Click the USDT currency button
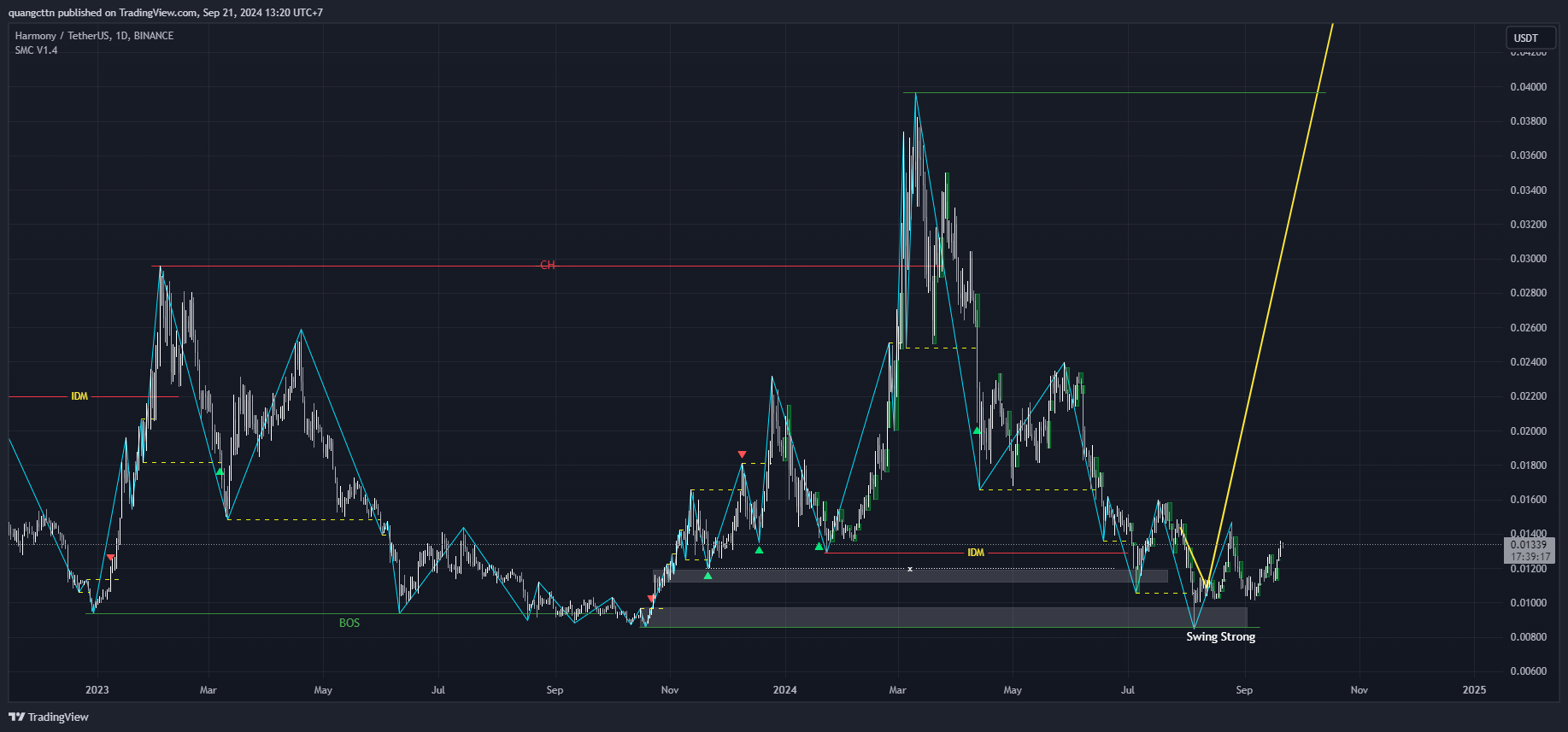Screen dimensions: 1568x732 coord(1530,38)
